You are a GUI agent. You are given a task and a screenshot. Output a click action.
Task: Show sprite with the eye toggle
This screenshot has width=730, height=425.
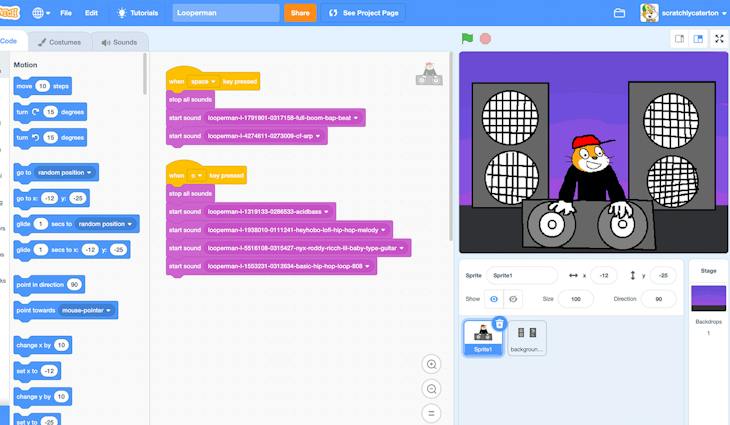[x=494, y=299]
